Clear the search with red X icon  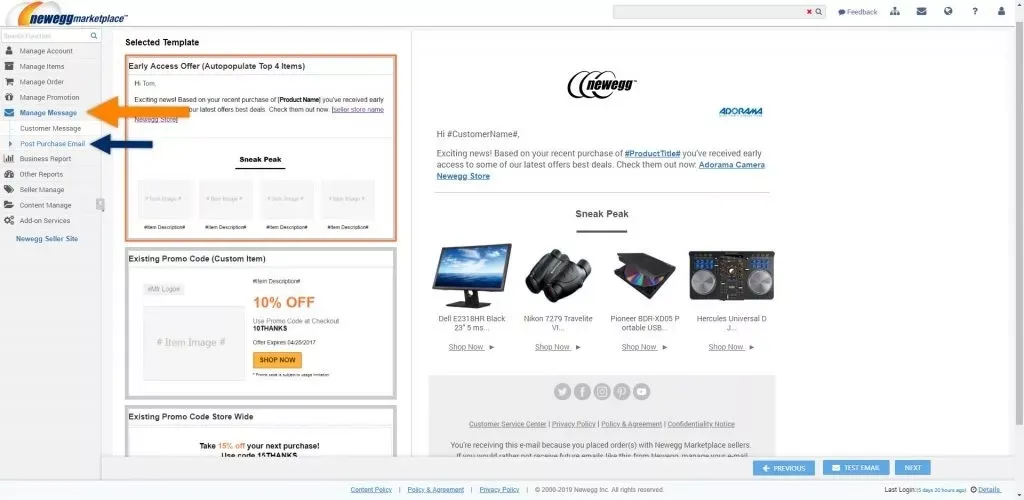pyautogui.click(x=810, y=12)
